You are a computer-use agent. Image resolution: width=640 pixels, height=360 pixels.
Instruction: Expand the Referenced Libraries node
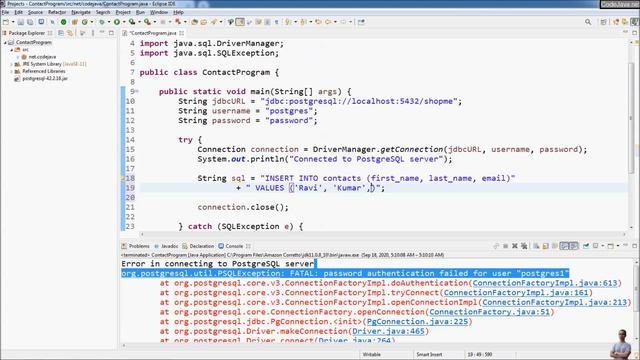(x=12, y=71)
